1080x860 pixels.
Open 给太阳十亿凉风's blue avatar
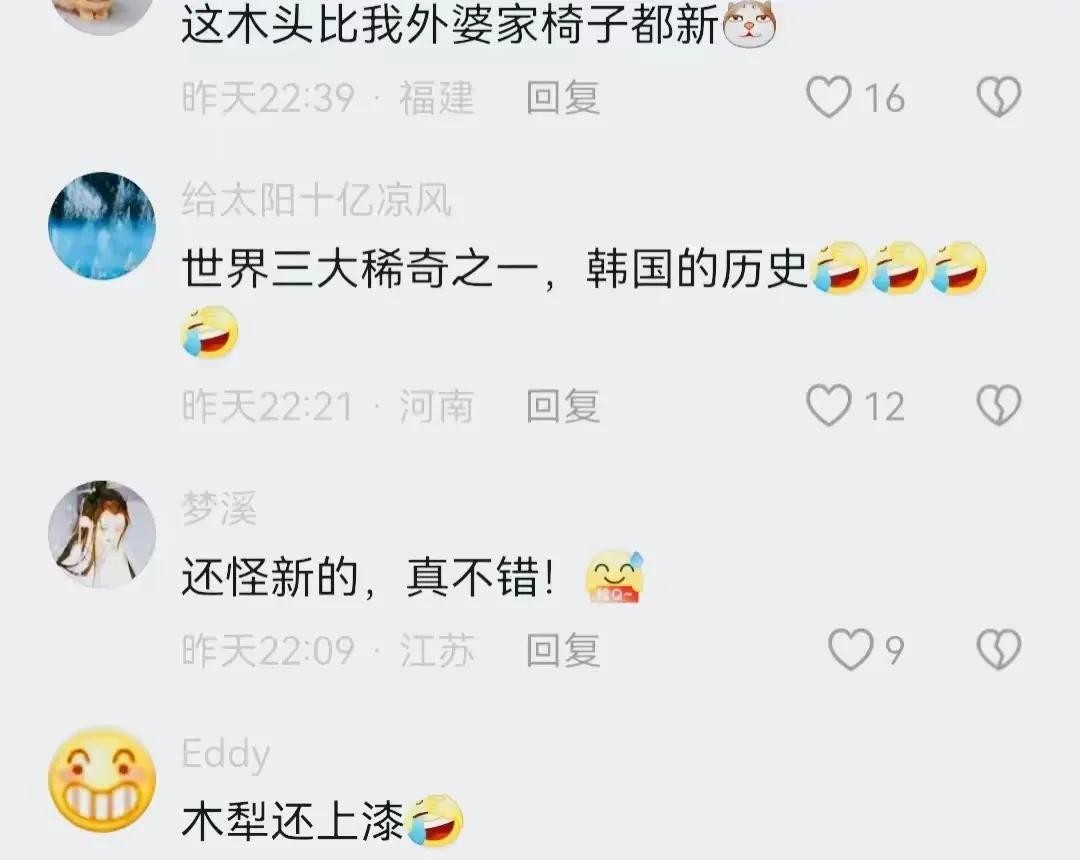tap(102, 226)
